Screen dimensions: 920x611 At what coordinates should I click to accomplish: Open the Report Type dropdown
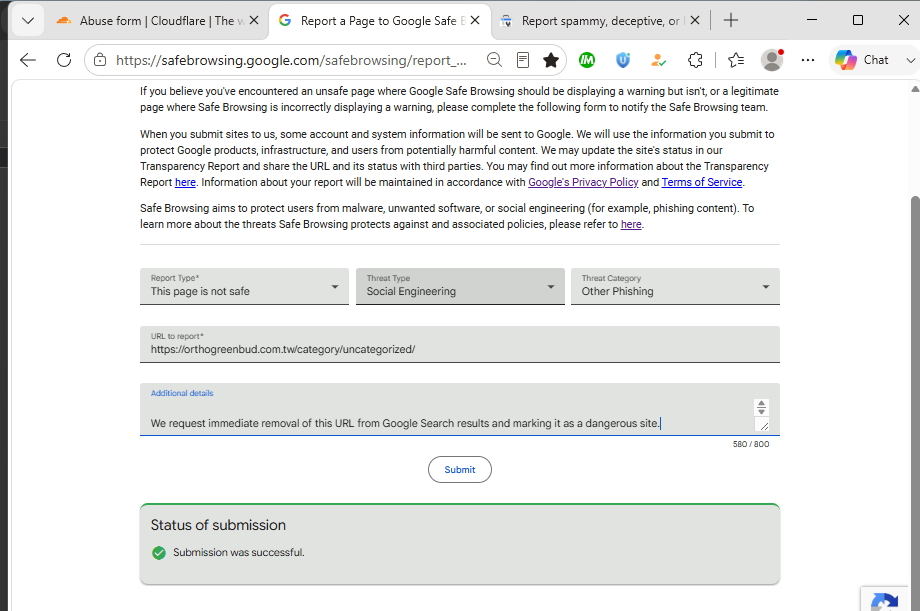pyautogui.click(x=244, y=286)
